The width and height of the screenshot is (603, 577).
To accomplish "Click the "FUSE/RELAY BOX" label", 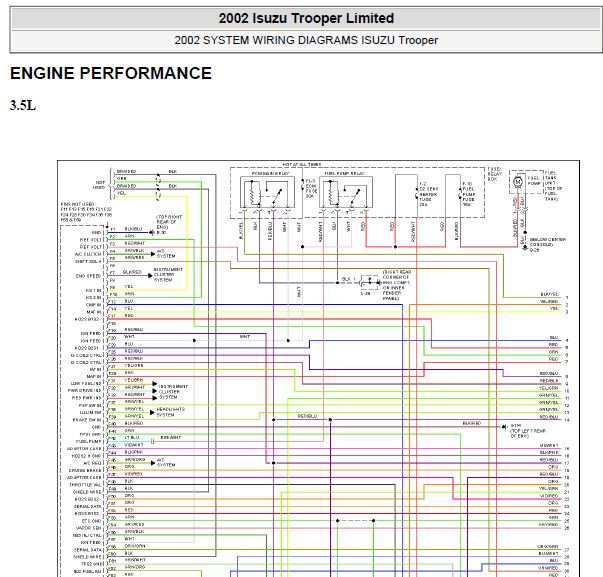I will [495, 174].
